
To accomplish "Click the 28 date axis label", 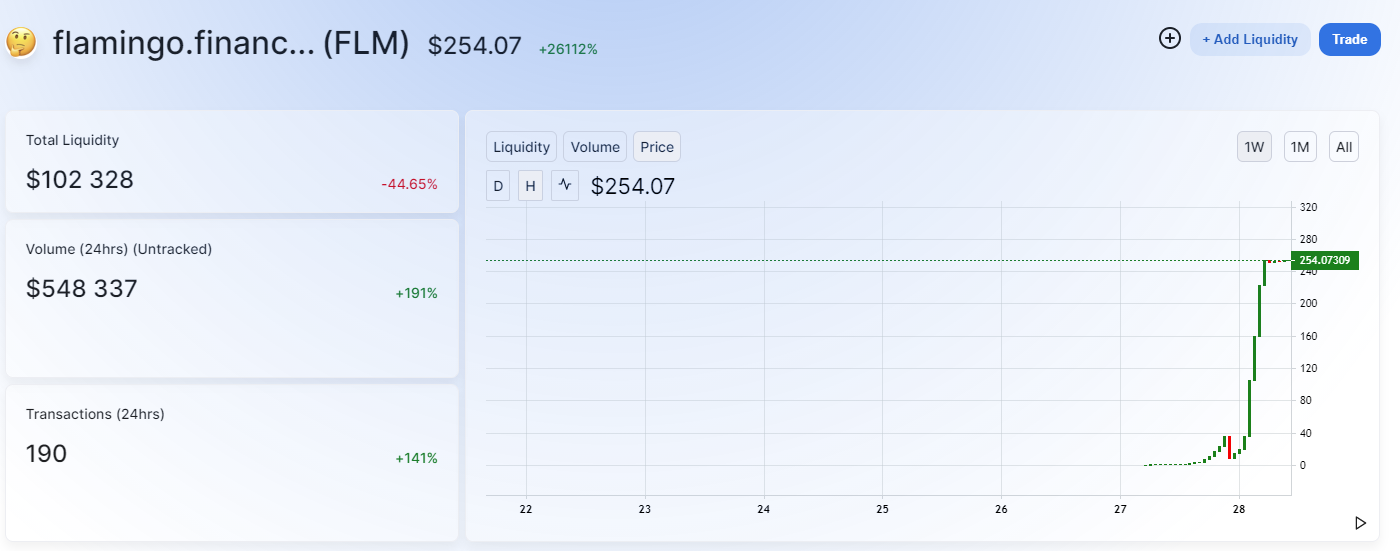I will point(1238,509).
